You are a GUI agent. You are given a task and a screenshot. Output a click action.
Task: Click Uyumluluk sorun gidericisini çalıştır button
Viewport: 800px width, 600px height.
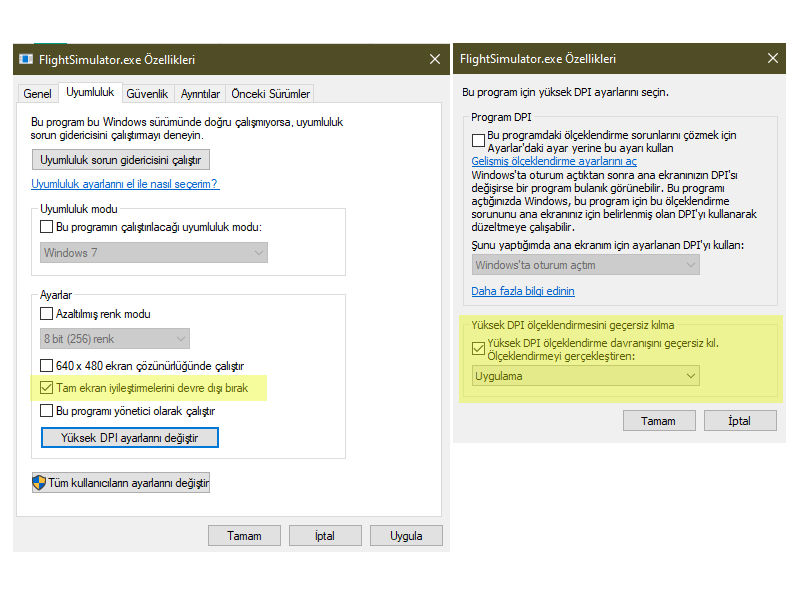[x=121, y=160]
